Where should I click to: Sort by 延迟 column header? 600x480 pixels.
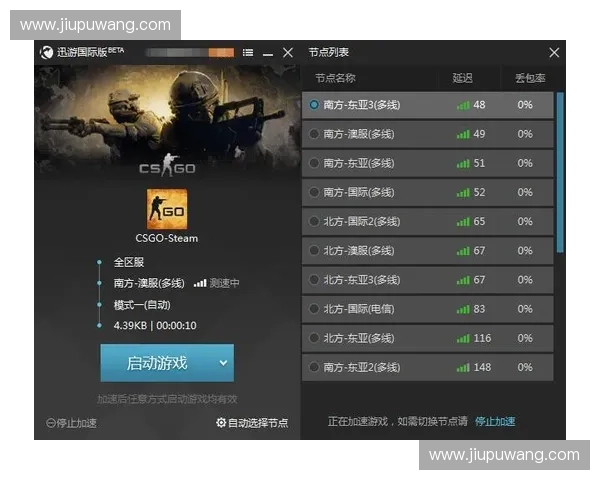click(x=462, y=78)
